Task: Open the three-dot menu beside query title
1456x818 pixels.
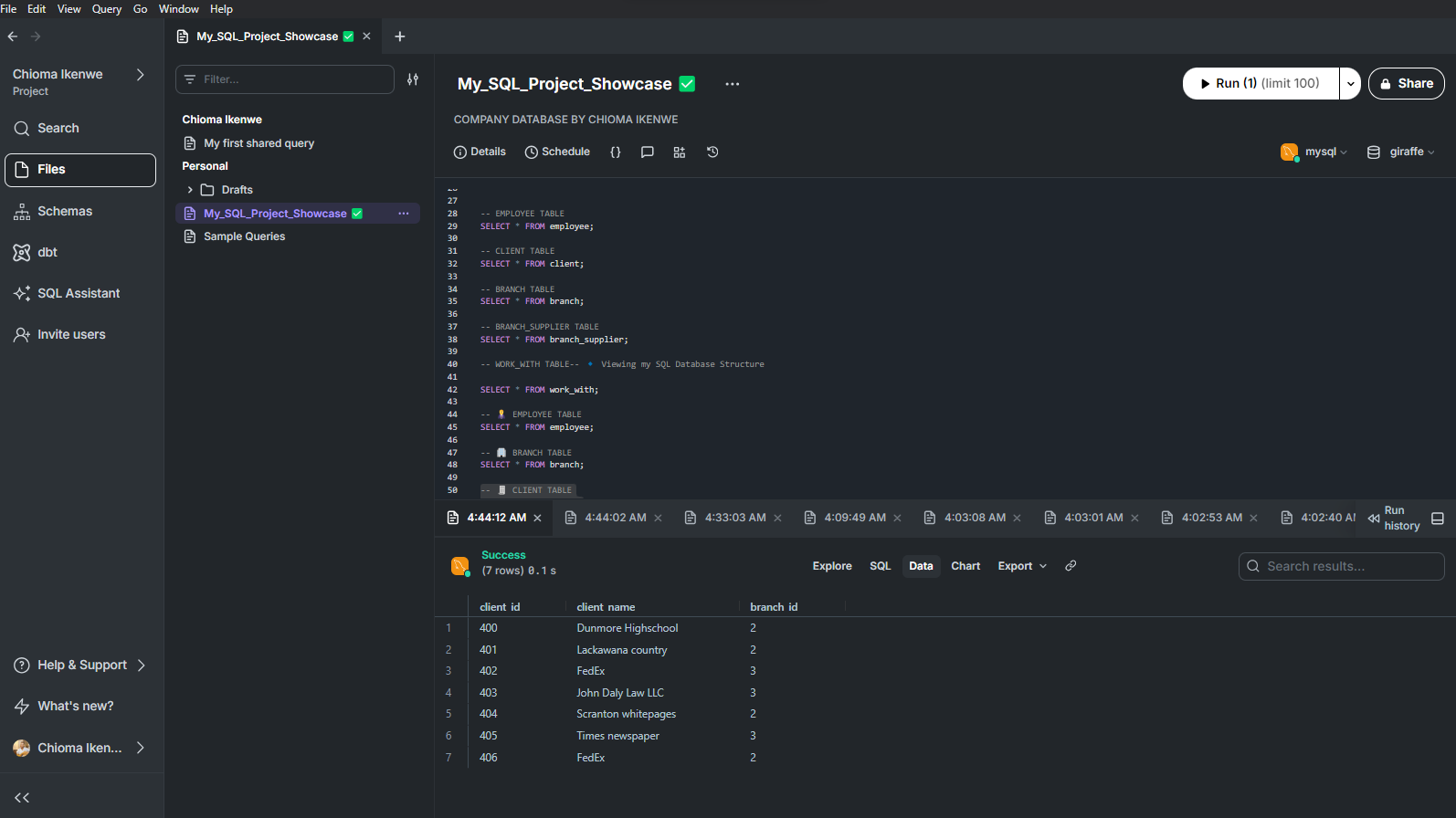Action: coord(733,84)
